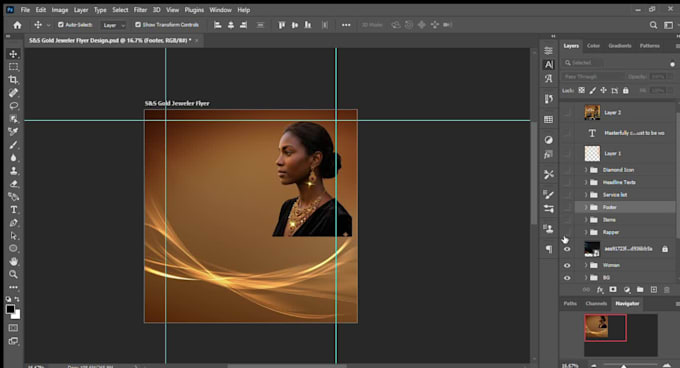The width and height of the screenshot is (680, 368).
Task: Select the Lasso tool
Action: pyautogui.click(x=13, y=106)
